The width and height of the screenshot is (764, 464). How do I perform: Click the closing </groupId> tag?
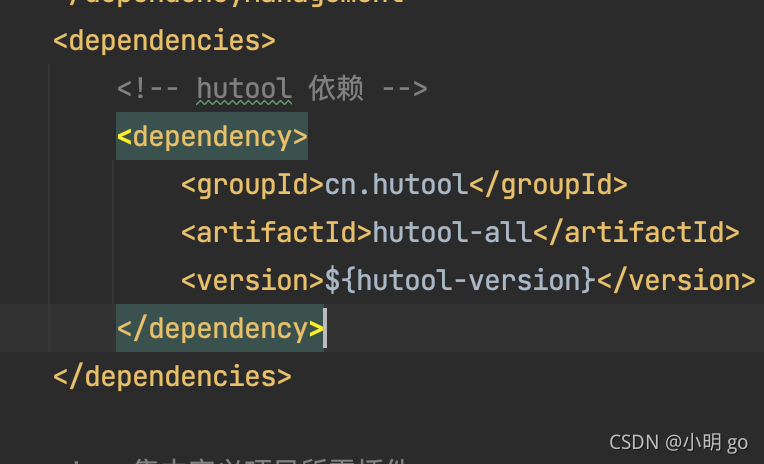coord(548,185)
